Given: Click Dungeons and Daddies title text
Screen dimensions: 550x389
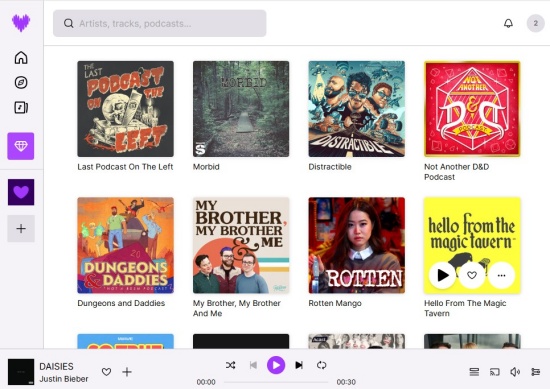Looking at the screenshot, I should (121, 303).
